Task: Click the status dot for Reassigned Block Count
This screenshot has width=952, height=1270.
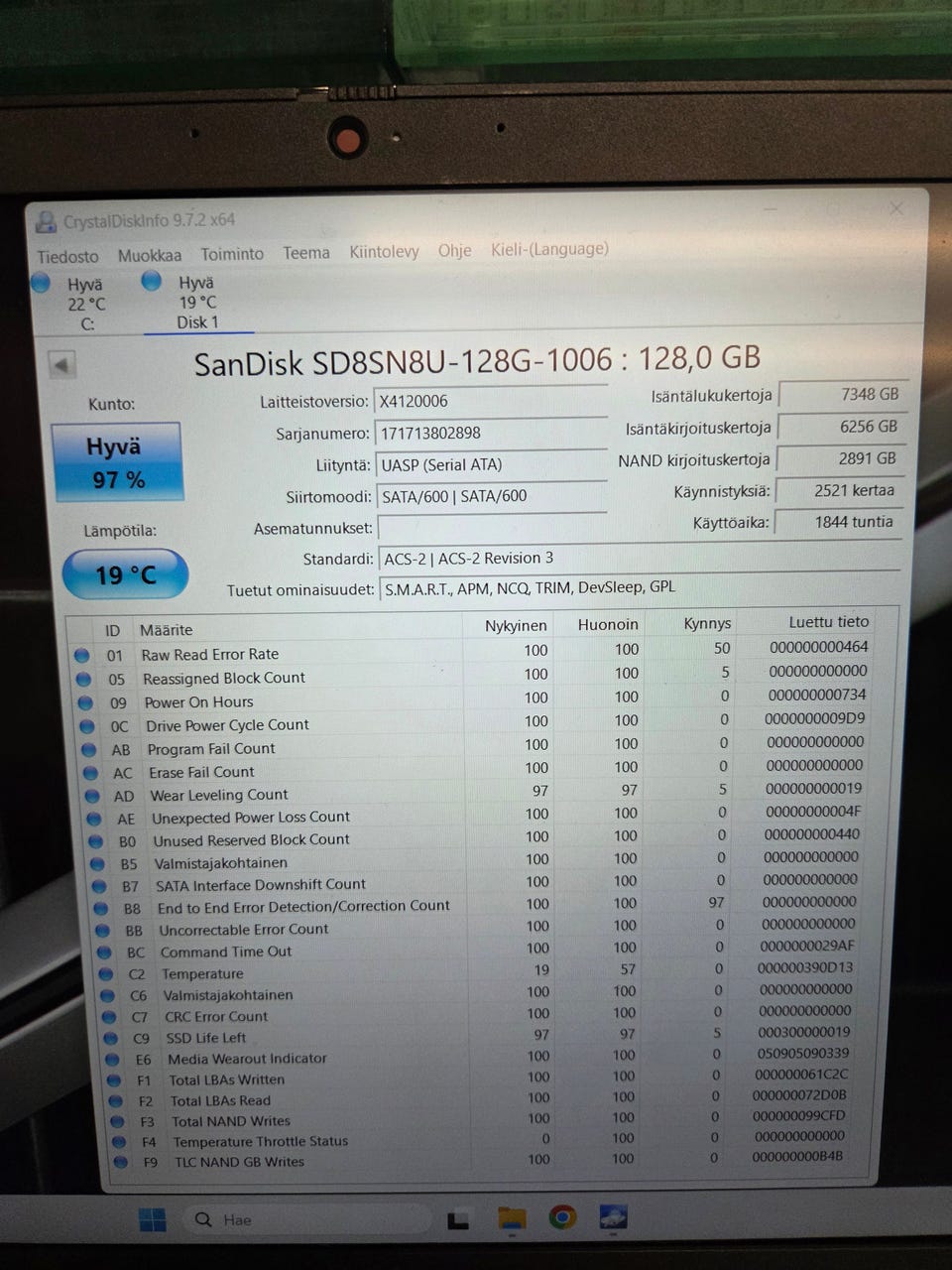Action: [x=84, y=679]
